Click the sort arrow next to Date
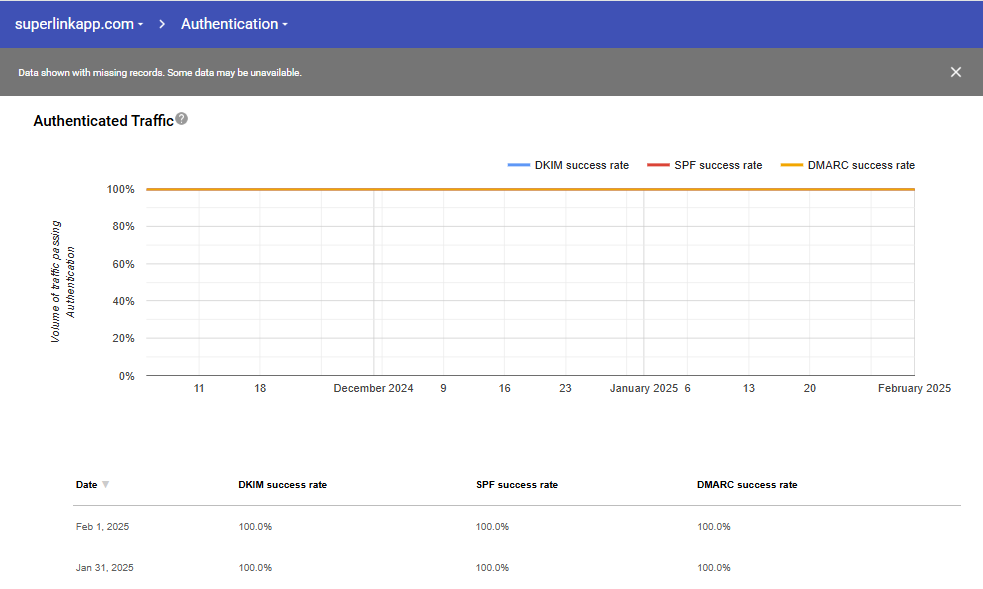983x589 pixels. coord(106,485)
